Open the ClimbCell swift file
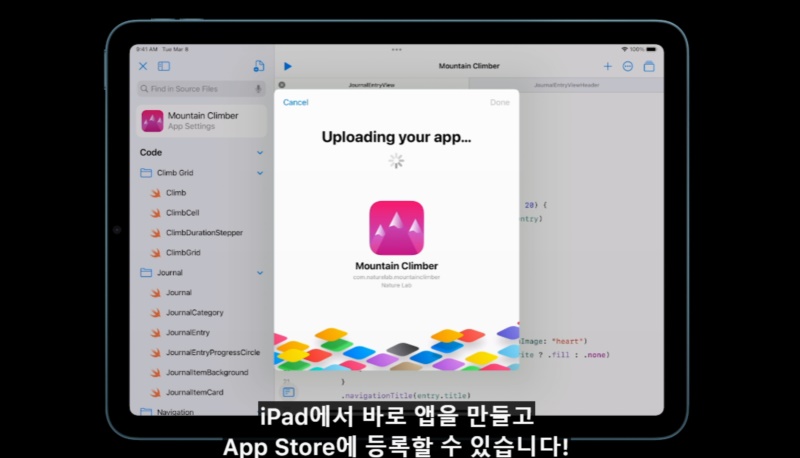 coord(182,213)
